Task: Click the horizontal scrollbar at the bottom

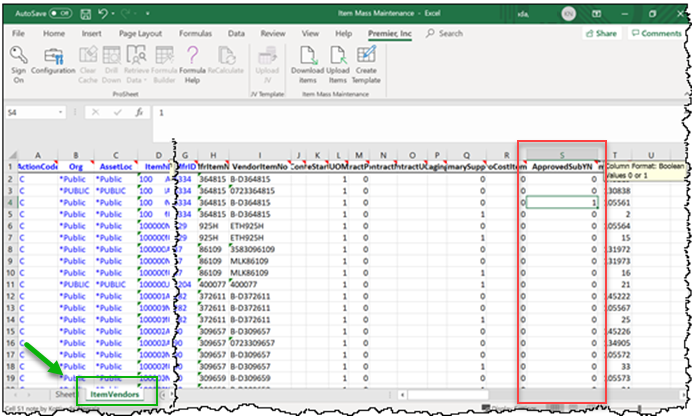Action: tap(400, 394)
